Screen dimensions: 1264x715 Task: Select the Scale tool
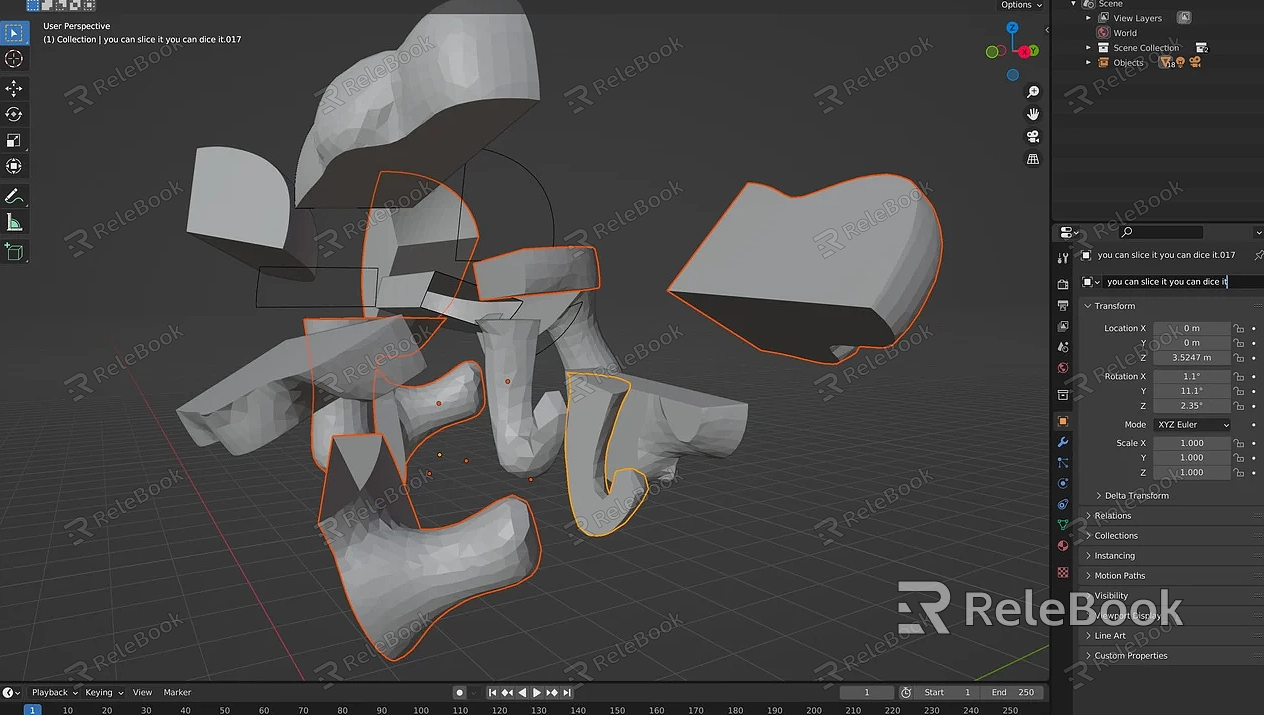(x=14, y=140)
